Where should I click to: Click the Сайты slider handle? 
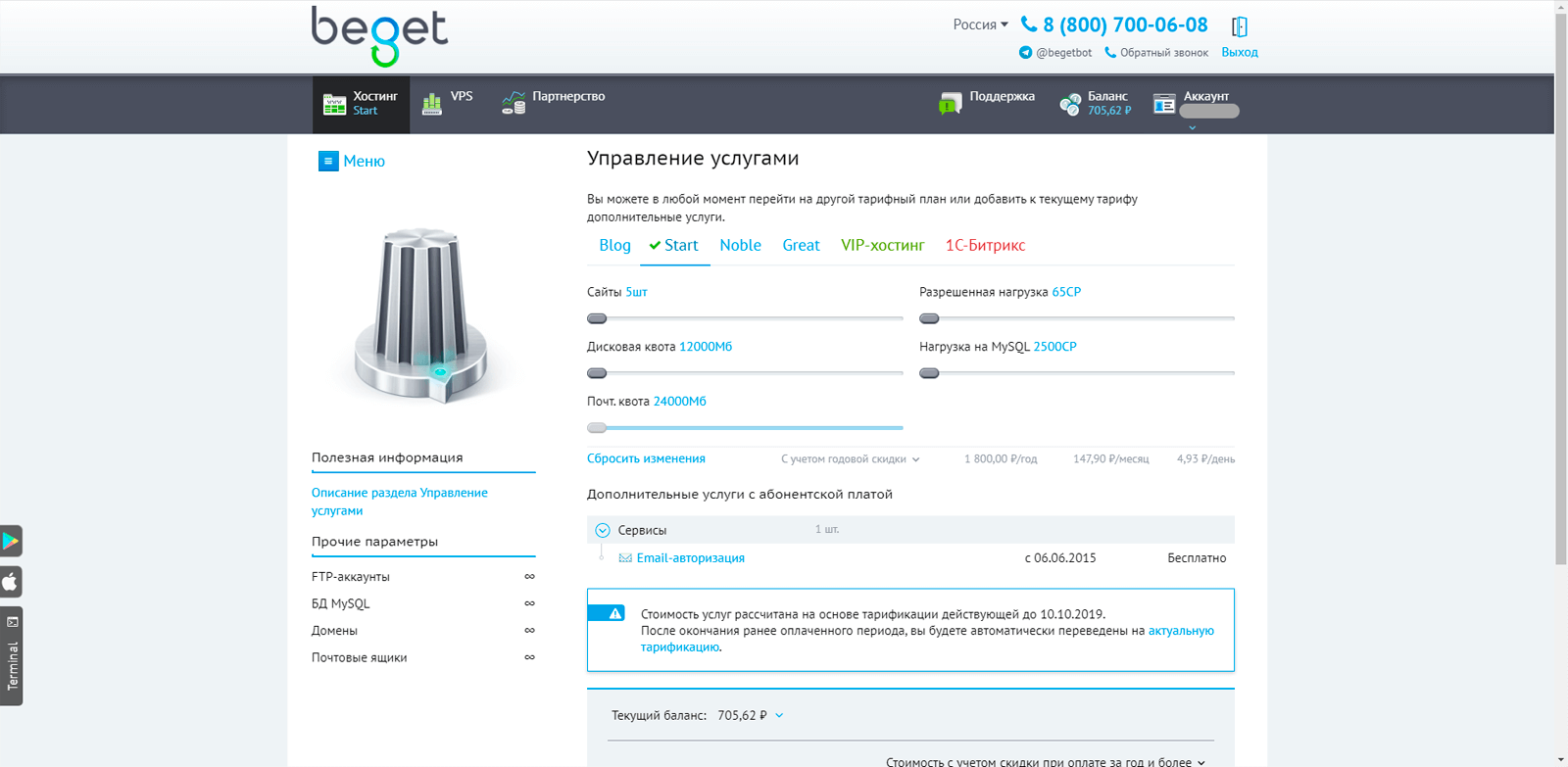(597, 318)
